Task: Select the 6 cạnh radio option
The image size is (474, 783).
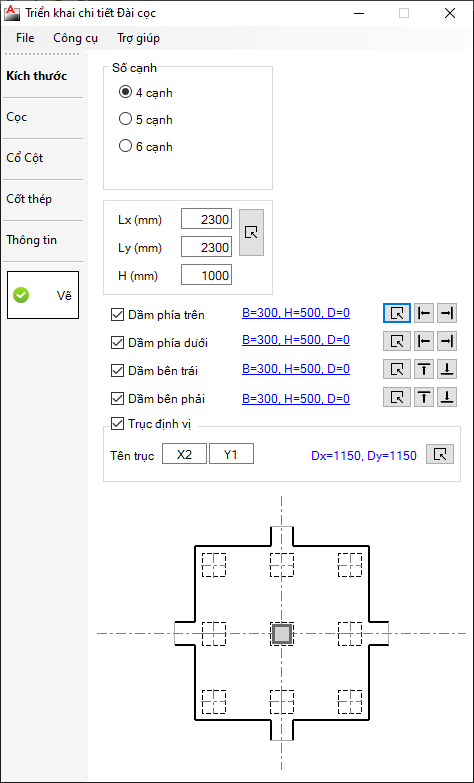Action: 145,147
